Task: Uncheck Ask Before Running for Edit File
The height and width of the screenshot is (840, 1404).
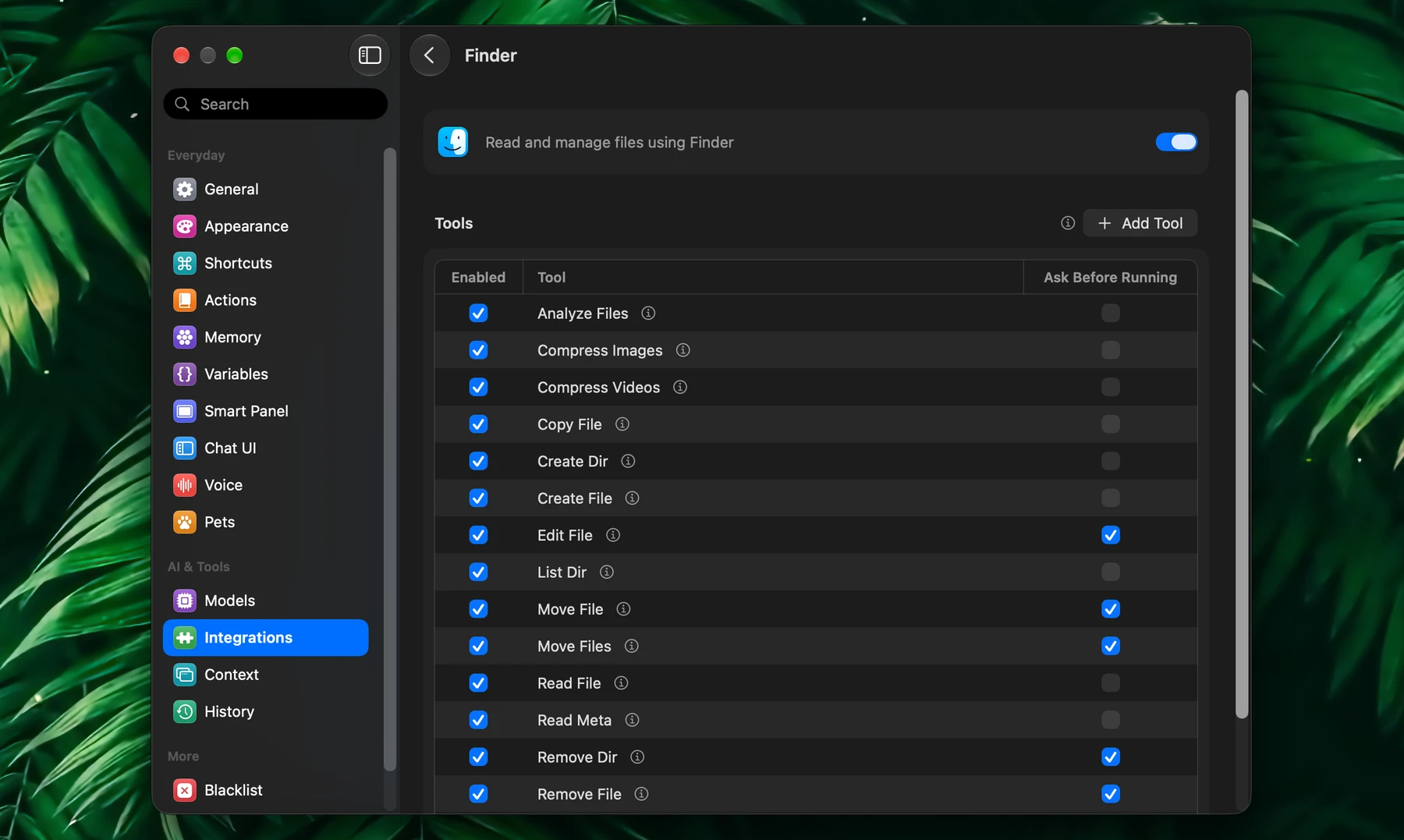Action: click(x=1111, y=535)
